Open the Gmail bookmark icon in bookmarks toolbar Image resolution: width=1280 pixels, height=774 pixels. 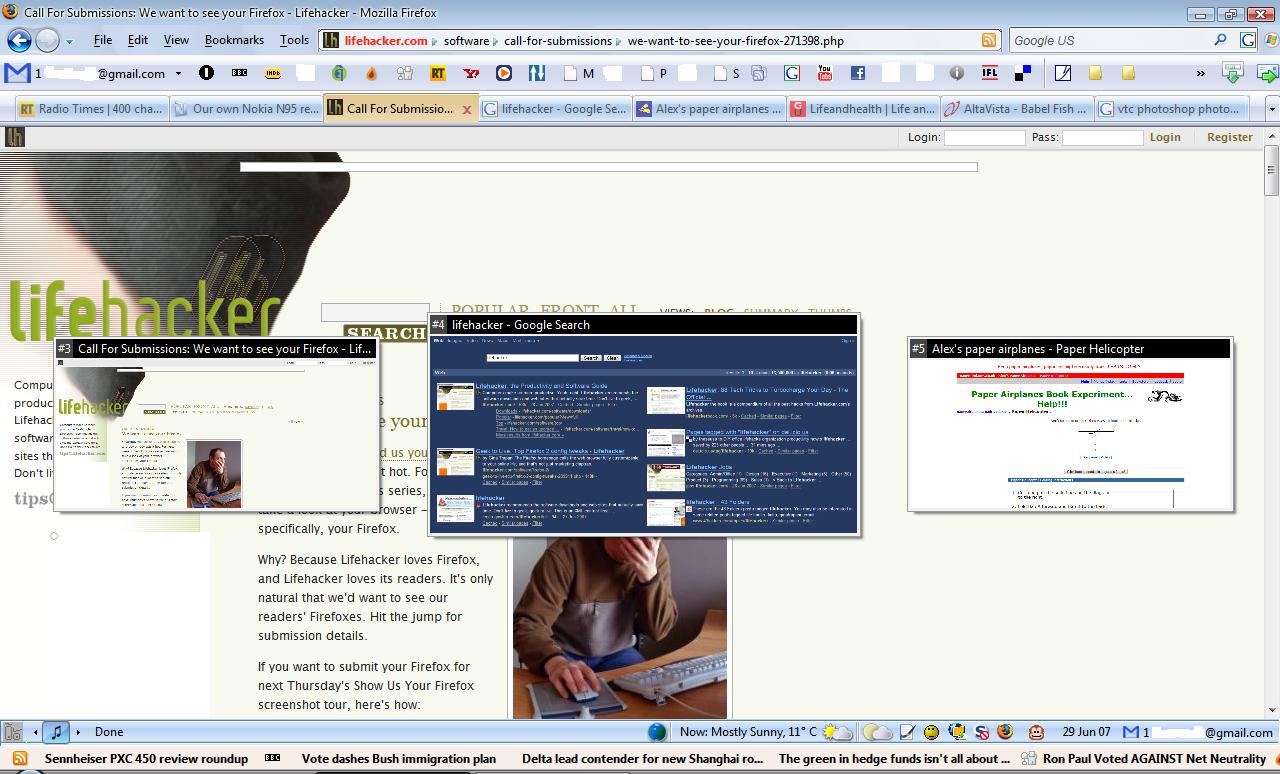(17, 73)
